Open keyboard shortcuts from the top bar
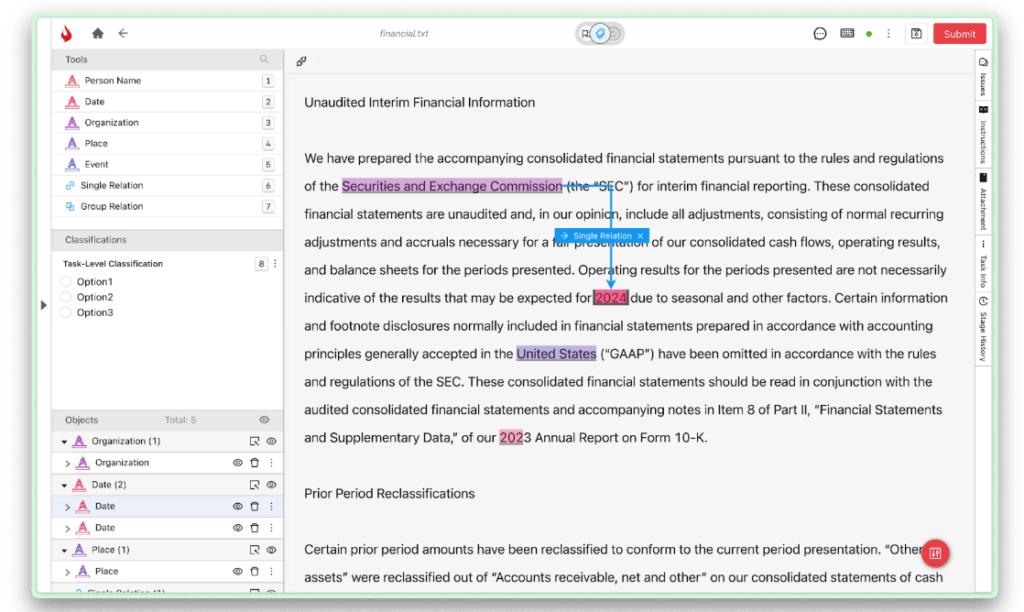The height and width of the screenshot is (612, 1024). pos(846,33)
